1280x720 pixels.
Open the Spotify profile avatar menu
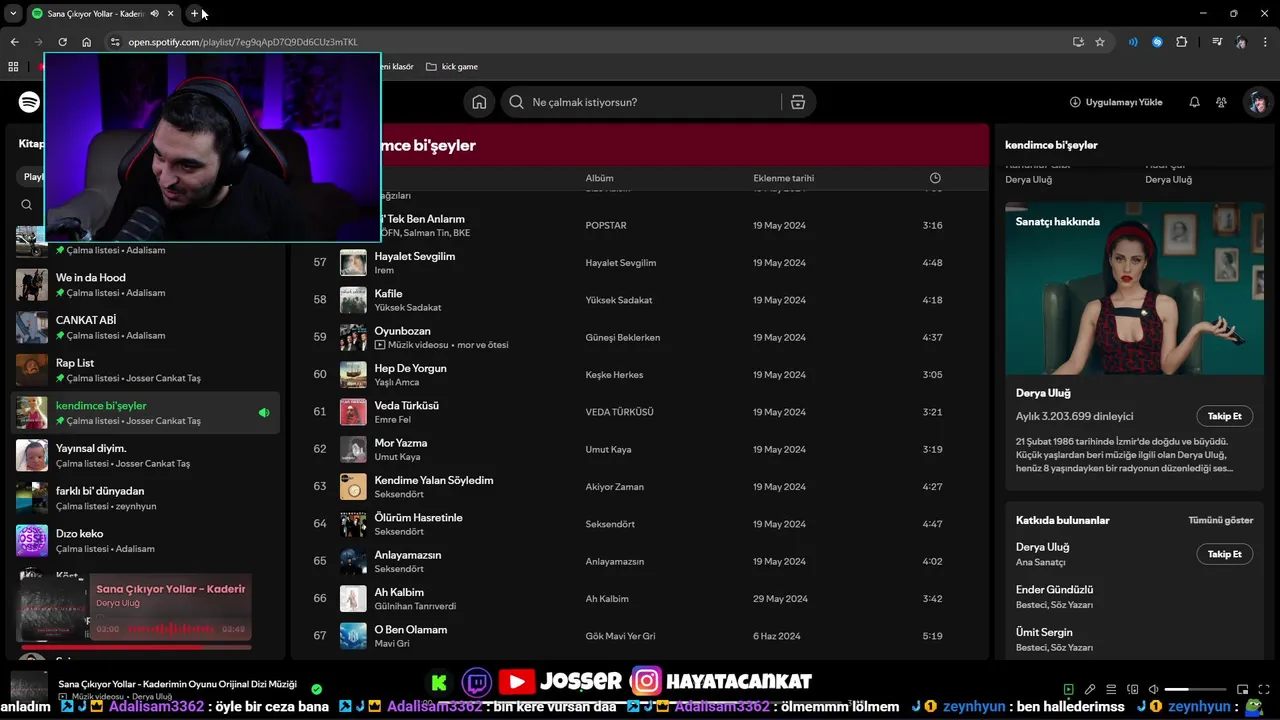1257,102
